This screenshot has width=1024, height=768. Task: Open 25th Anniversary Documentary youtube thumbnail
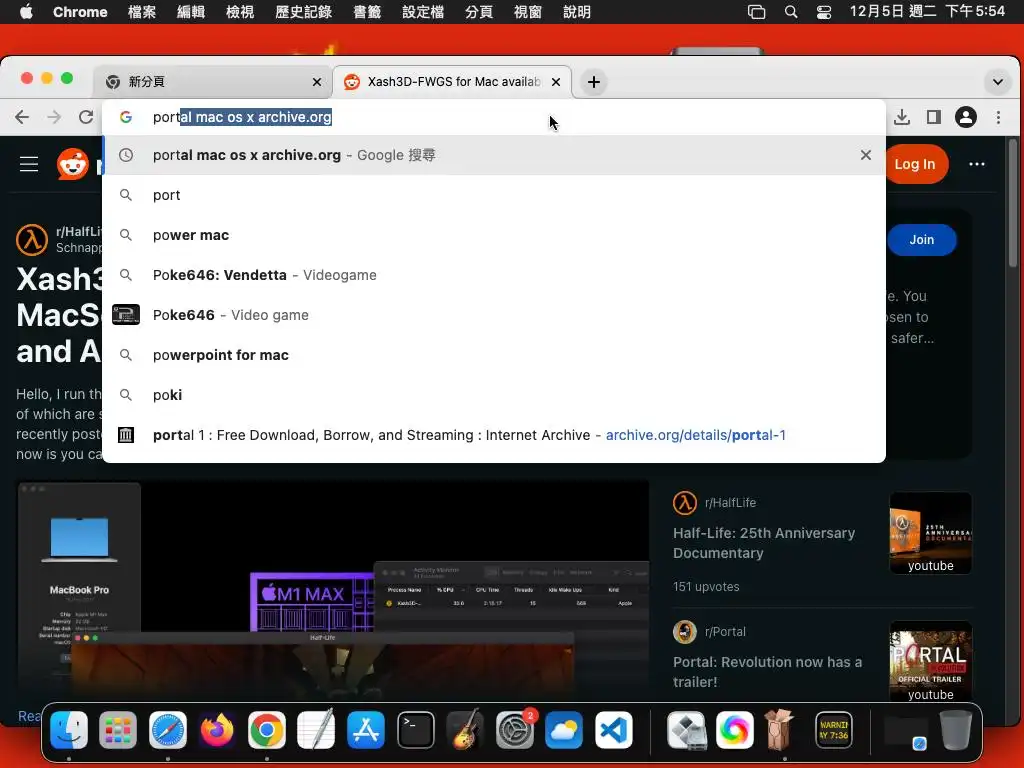(931, 533)
